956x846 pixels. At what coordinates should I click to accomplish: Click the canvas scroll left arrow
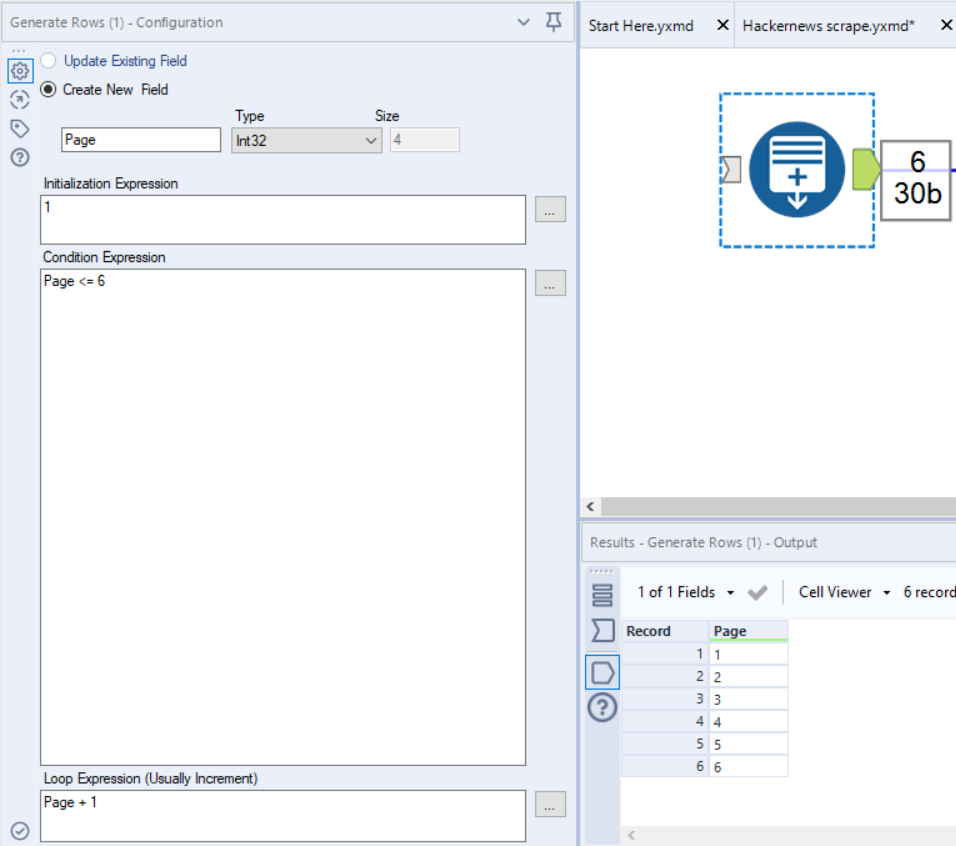590,507
